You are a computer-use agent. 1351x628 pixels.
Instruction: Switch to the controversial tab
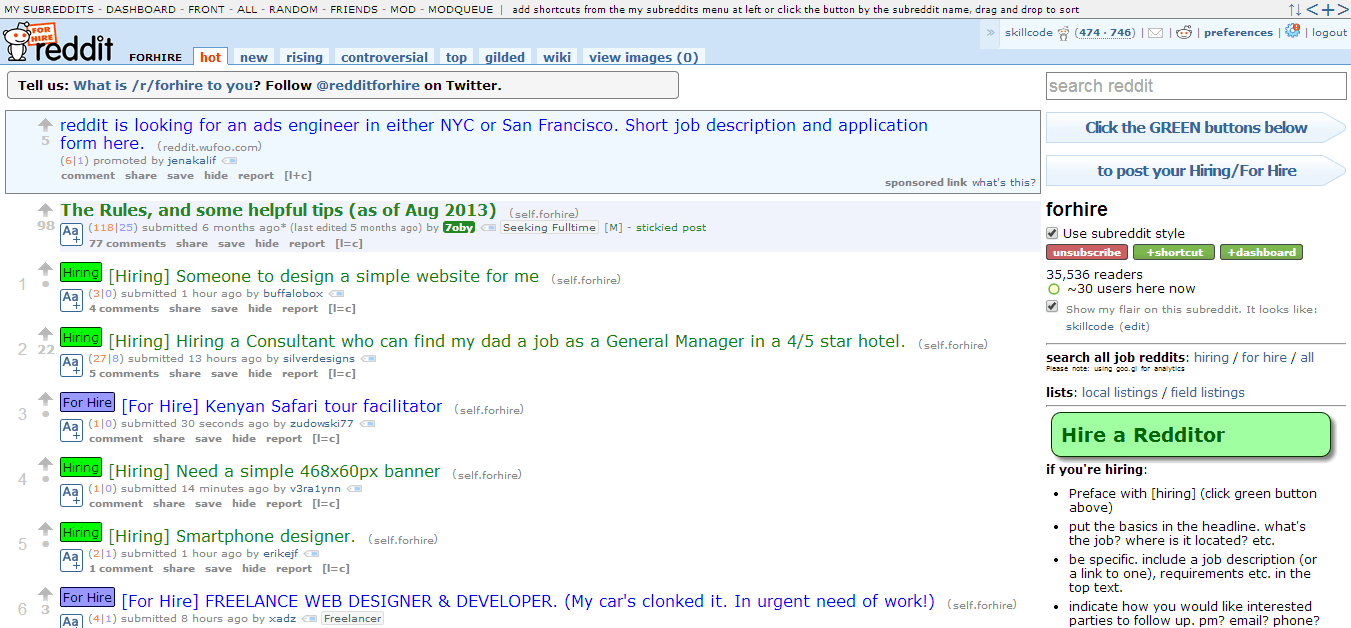[x=384, y=57]
